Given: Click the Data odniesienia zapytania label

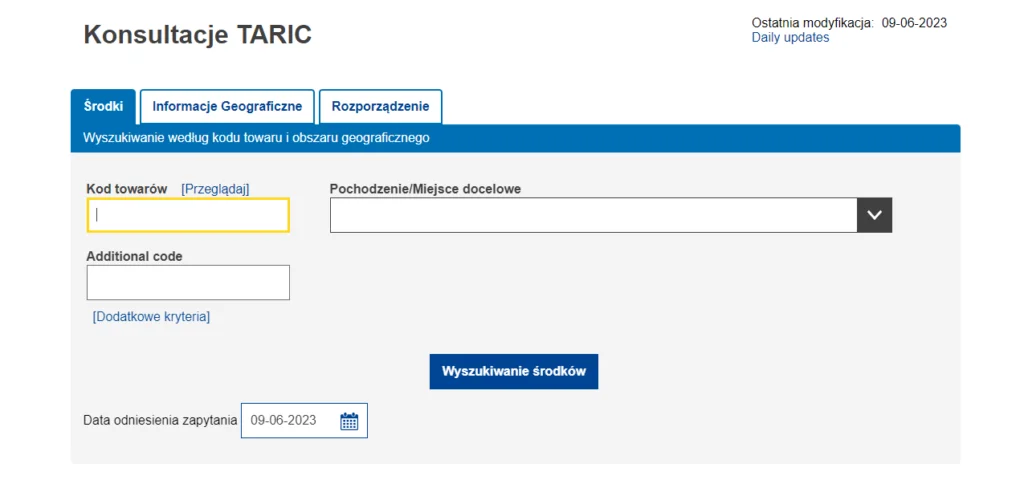Looking at the screenshot, I should coord(160,421).
